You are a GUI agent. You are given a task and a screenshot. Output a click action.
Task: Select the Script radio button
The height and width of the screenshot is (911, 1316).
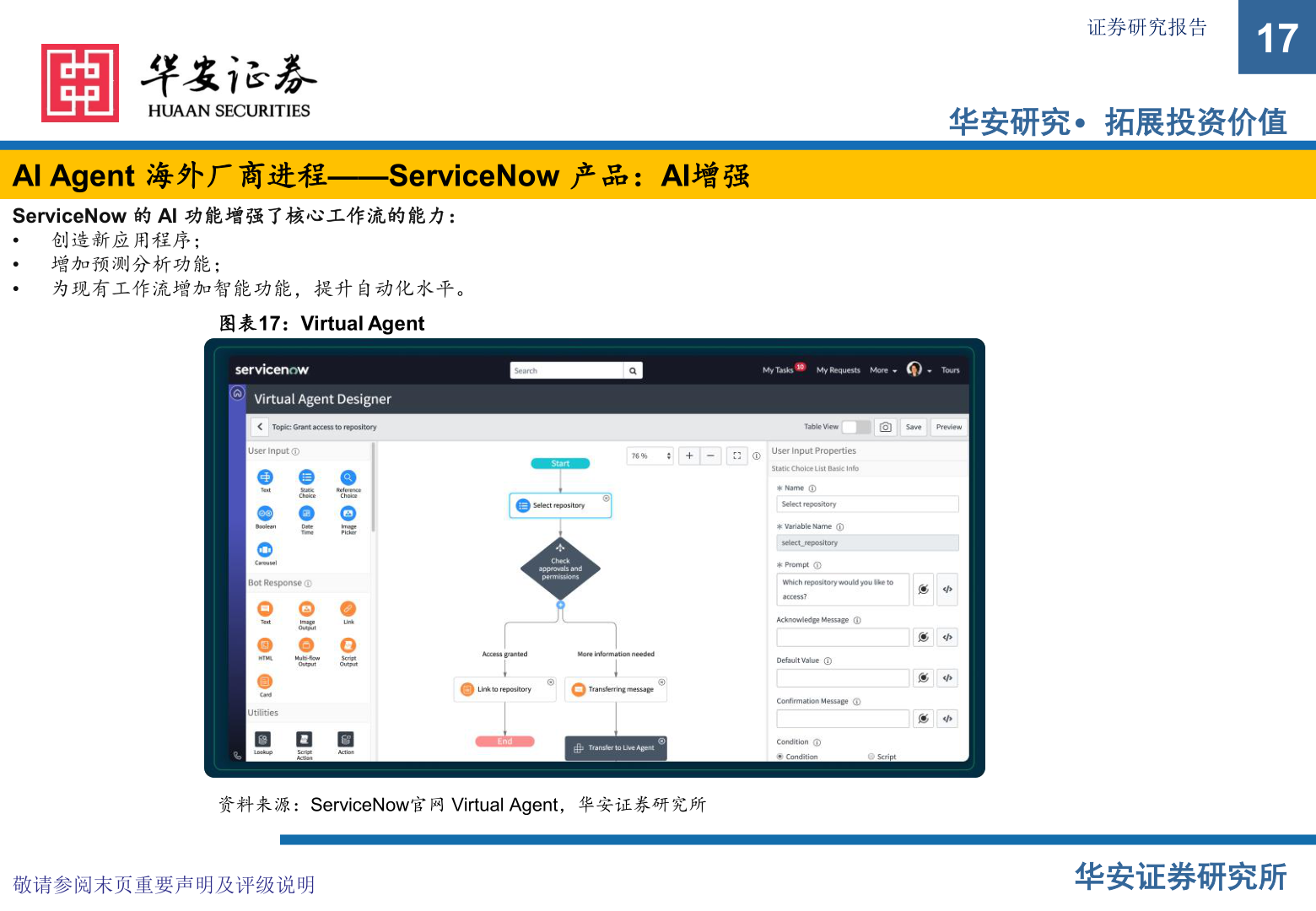(871, 757)
